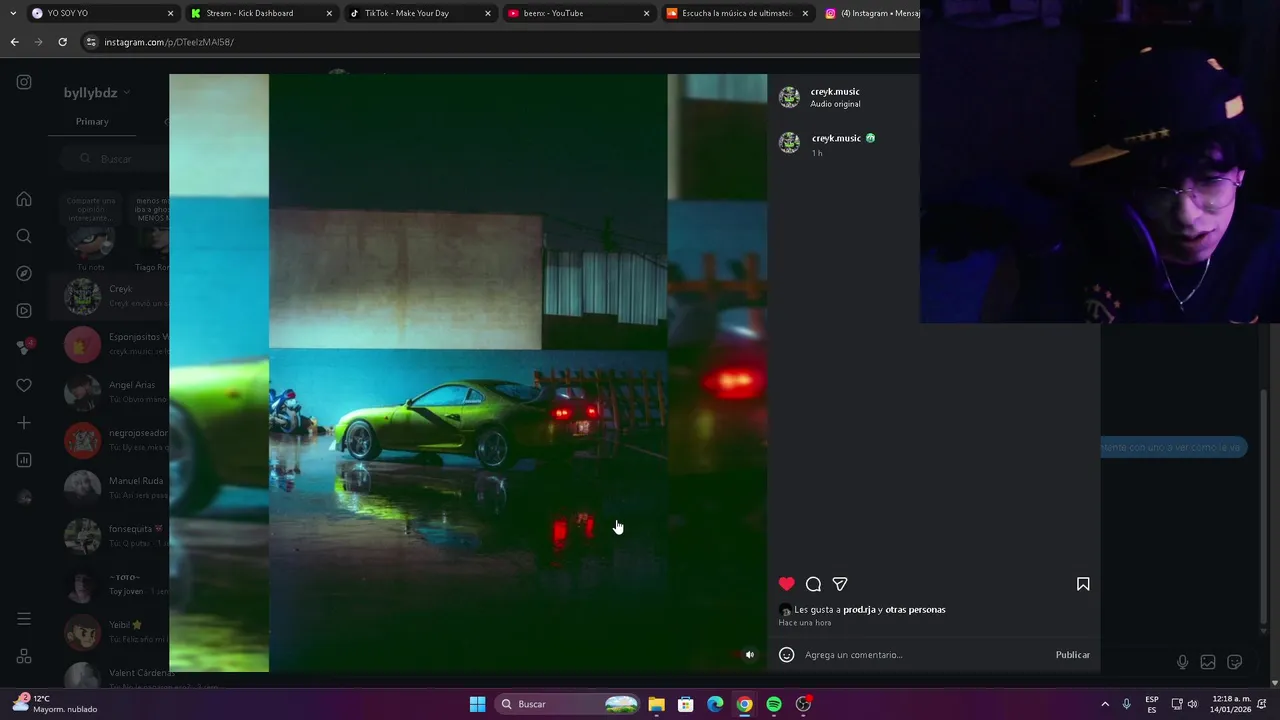Share the post via paper plane icon
This screenshot has width=1280, height=720.
pyautogui.click(x=840, y=584)
